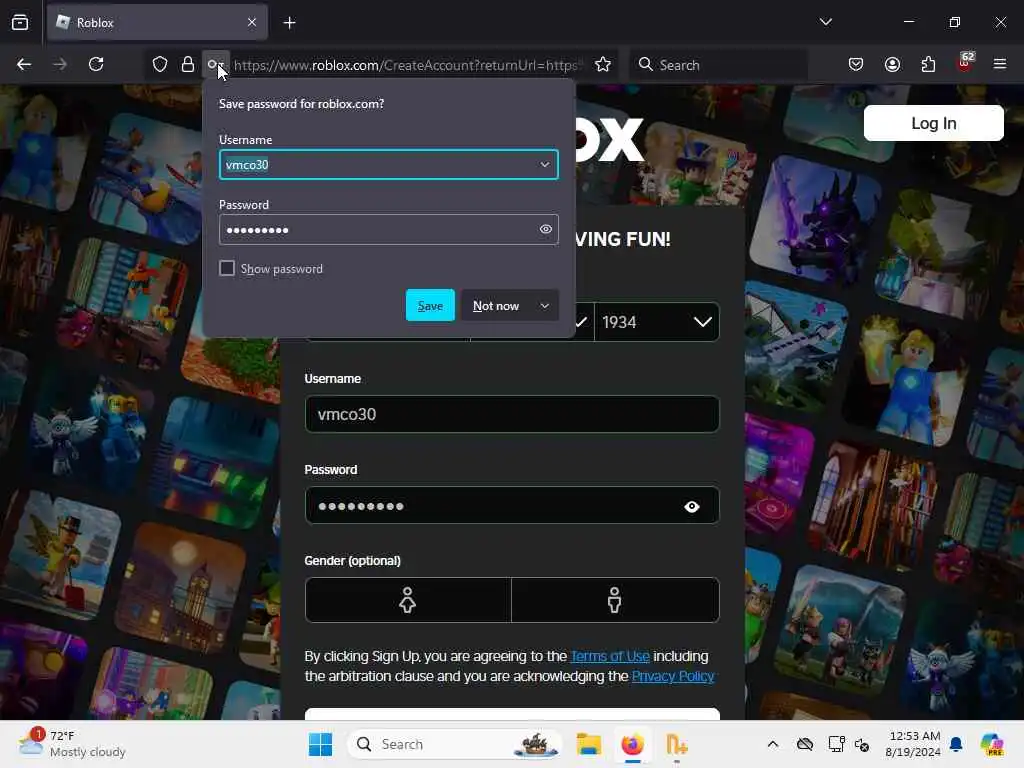1024x768 pixels.
Task: List all tabs dropdown arrow
Action: (x=825, y=22)
